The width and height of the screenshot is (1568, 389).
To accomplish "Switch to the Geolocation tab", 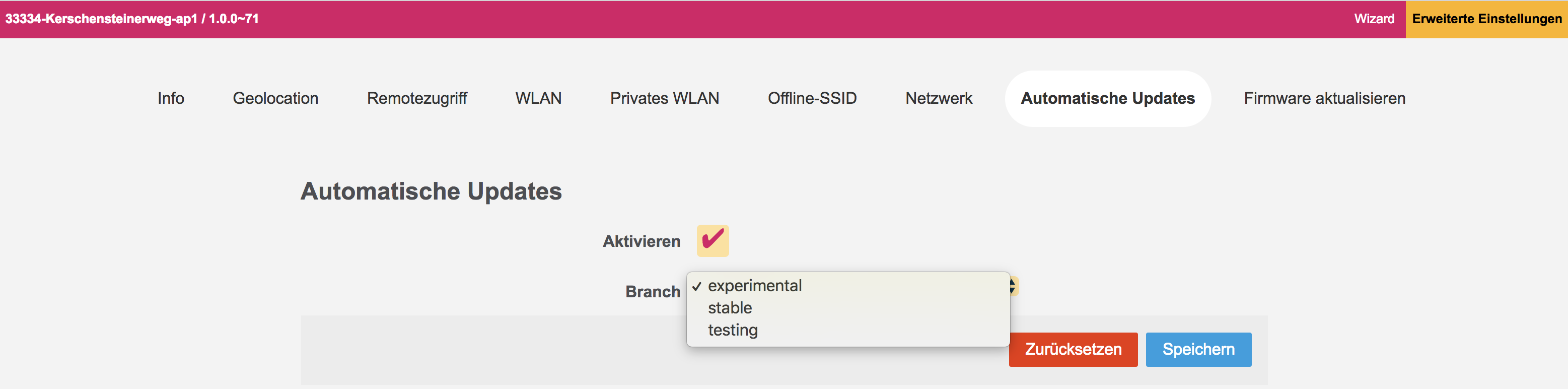I will 275,99.
